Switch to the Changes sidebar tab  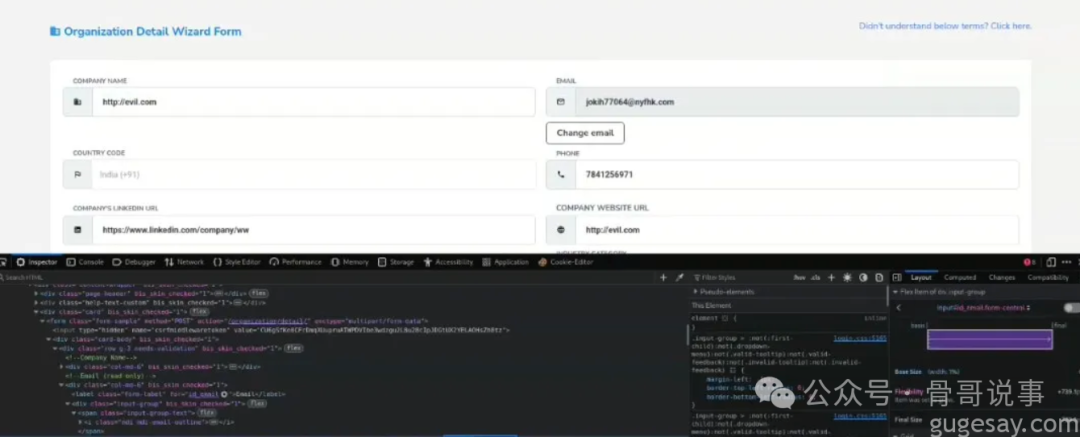1001,277
